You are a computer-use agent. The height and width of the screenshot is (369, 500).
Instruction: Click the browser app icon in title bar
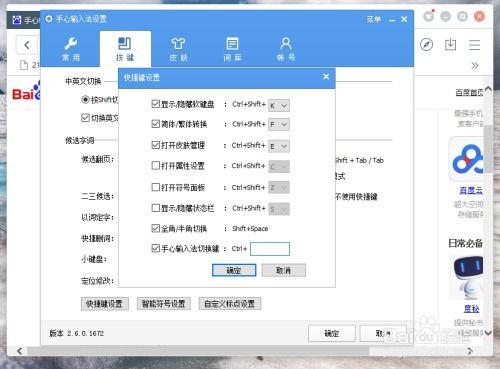click(x=17, y=20)
